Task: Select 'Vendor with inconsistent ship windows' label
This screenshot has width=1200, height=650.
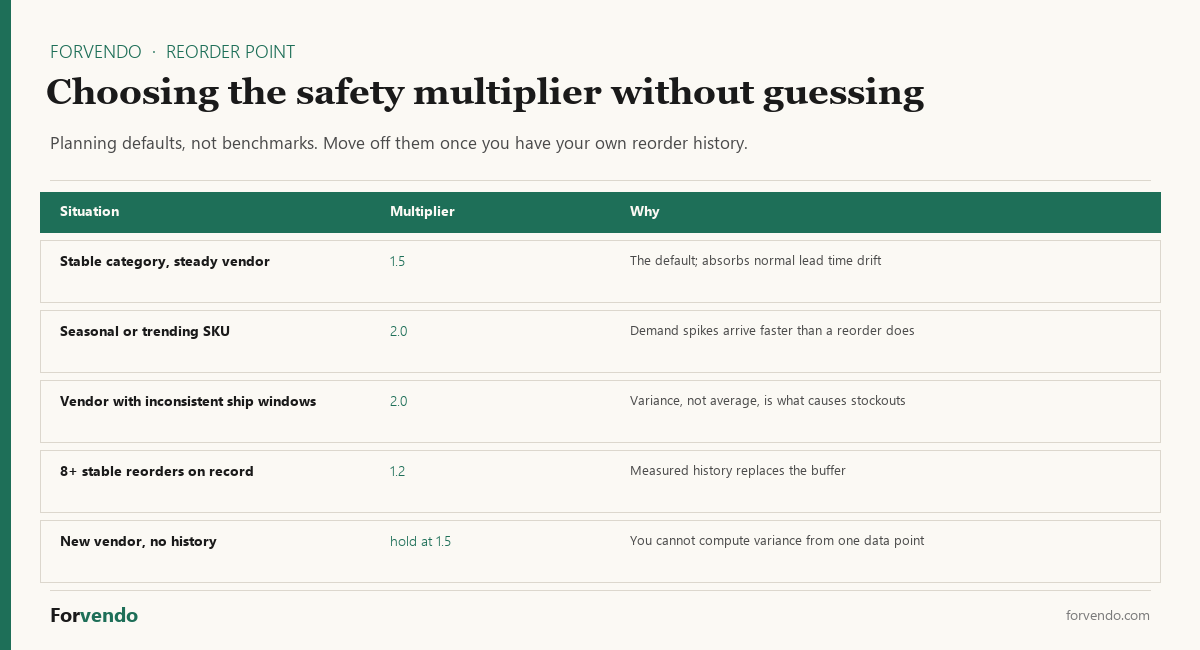Action: 188,401
